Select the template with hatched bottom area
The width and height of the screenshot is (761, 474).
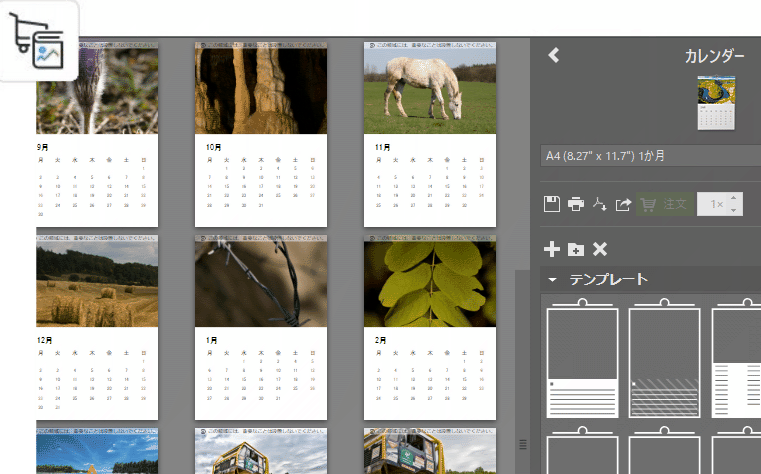point(664,359)
